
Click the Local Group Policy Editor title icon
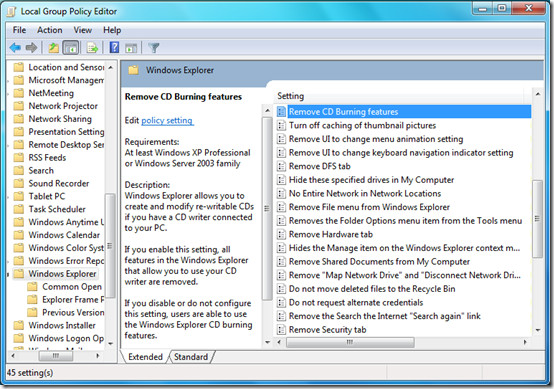pos(11,12)
